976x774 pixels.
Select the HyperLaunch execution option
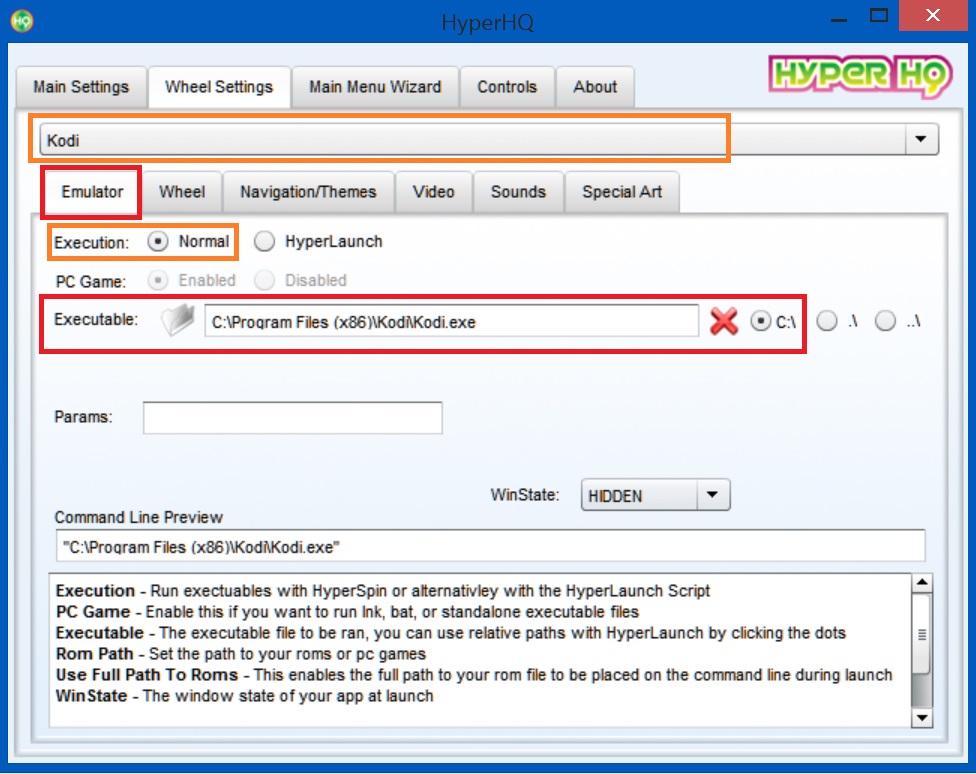click(264, 241)
